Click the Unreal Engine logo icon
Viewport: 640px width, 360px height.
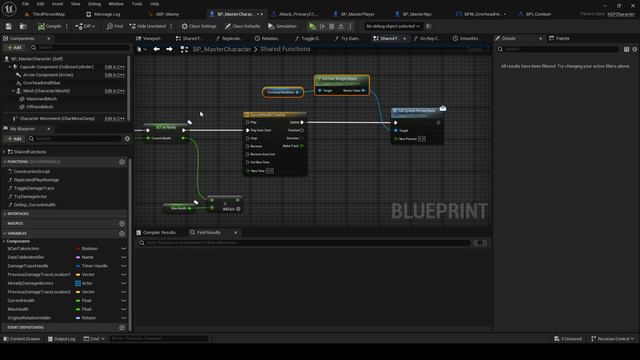[x=9, y=9]
